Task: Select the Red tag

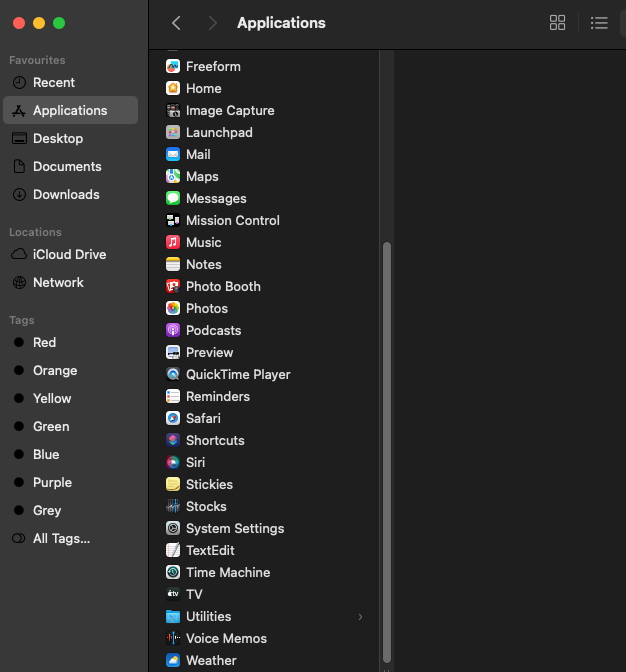Action: (70, 342)
